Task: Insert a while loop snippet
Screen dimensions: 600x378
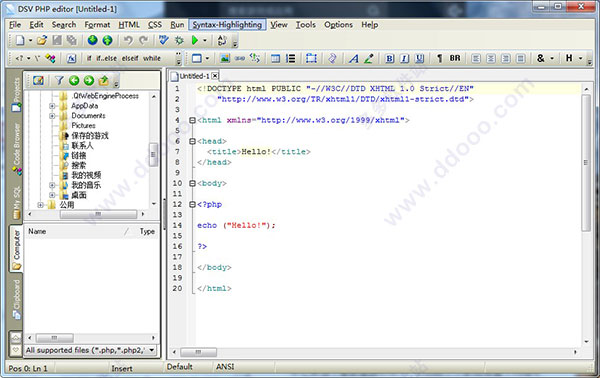Action: coord(152,58)
